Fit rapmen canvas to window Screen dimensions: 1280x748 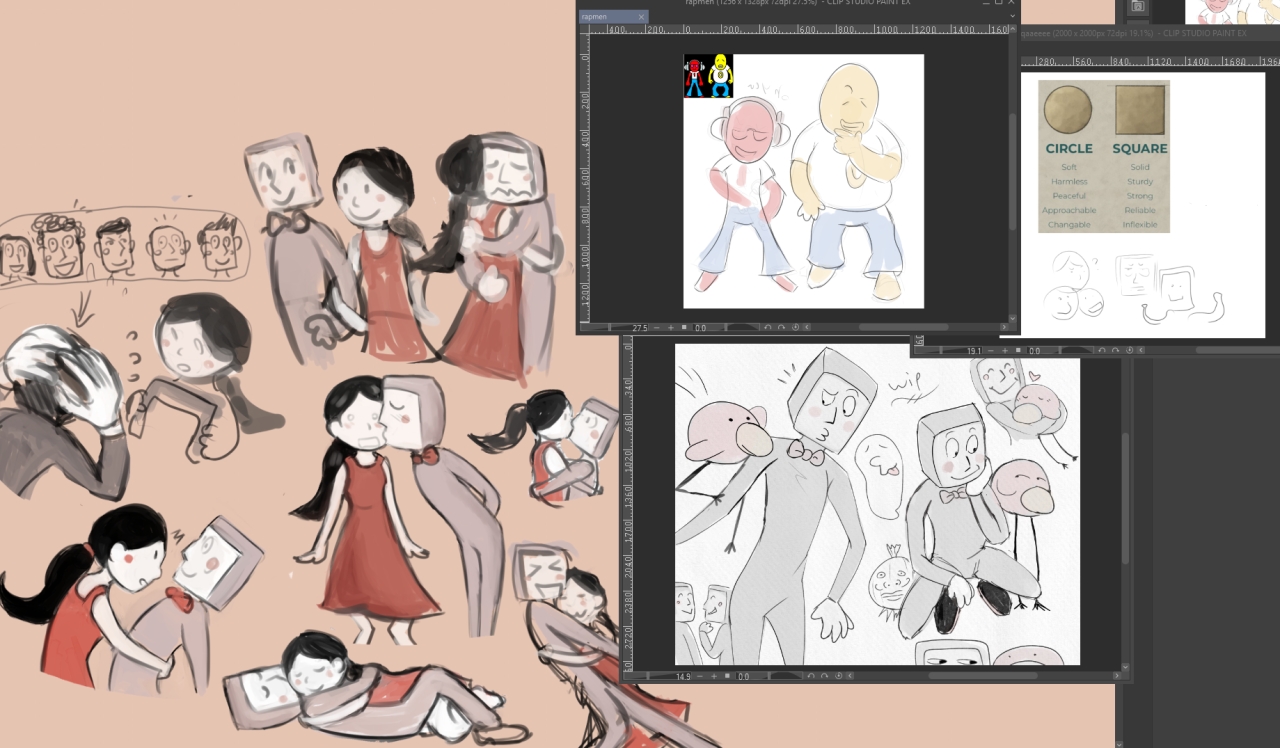[x=684, y=327]
